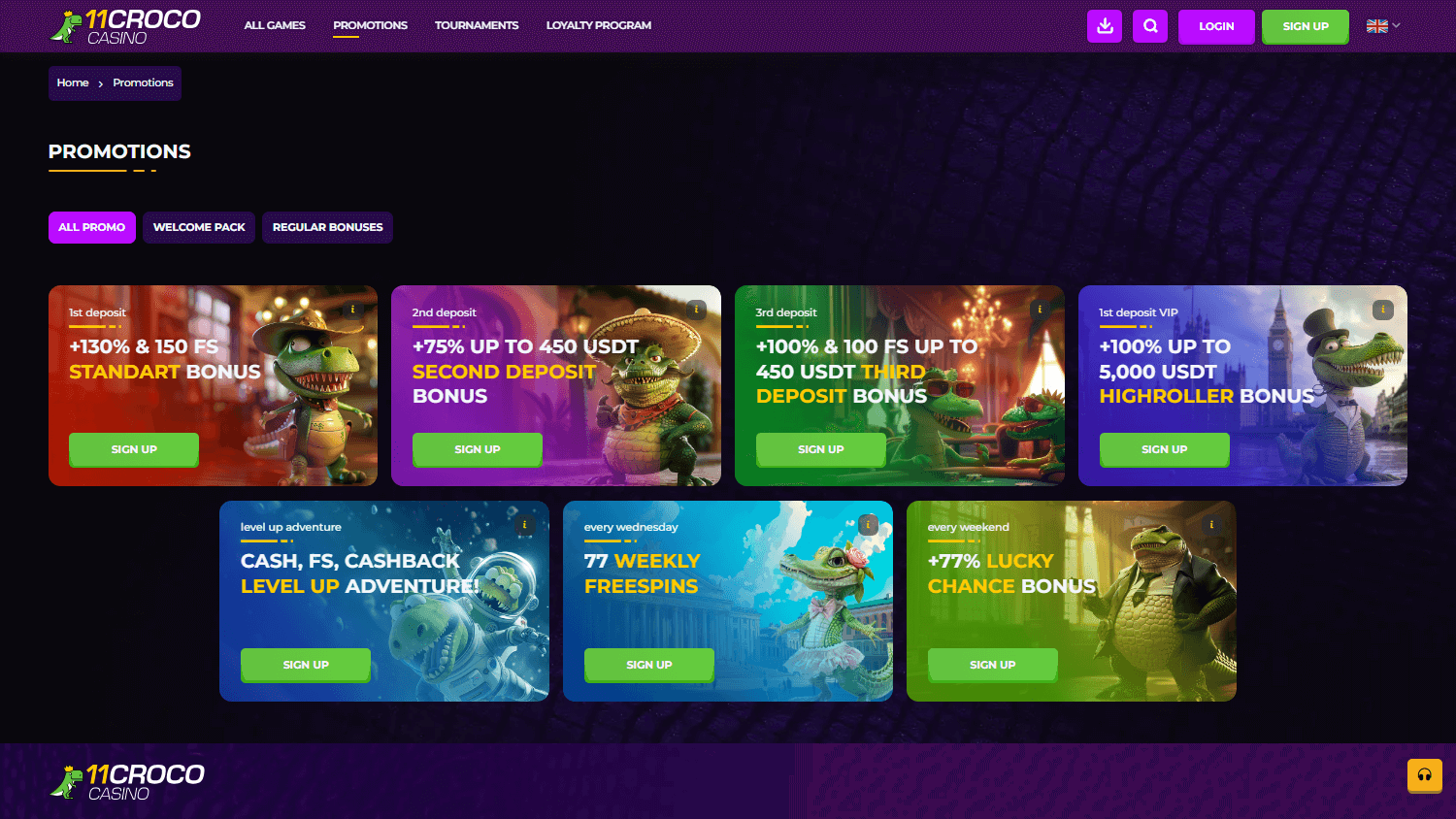1456x819 pixels.
Task: Open info on the Standart Bonus card
Action: 352,311
